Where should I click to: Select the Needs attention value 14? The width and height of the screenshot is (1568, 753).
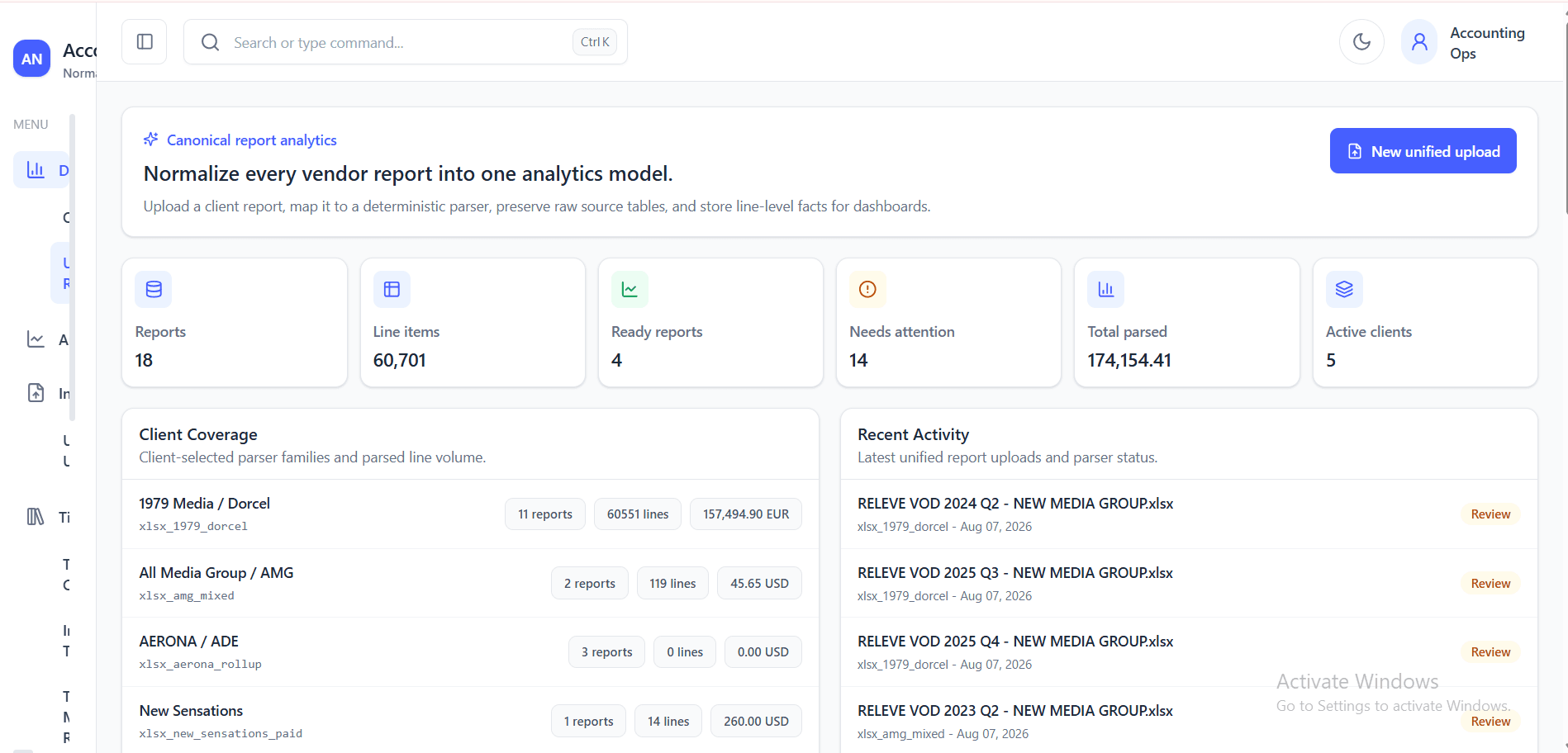pos(858,360)
